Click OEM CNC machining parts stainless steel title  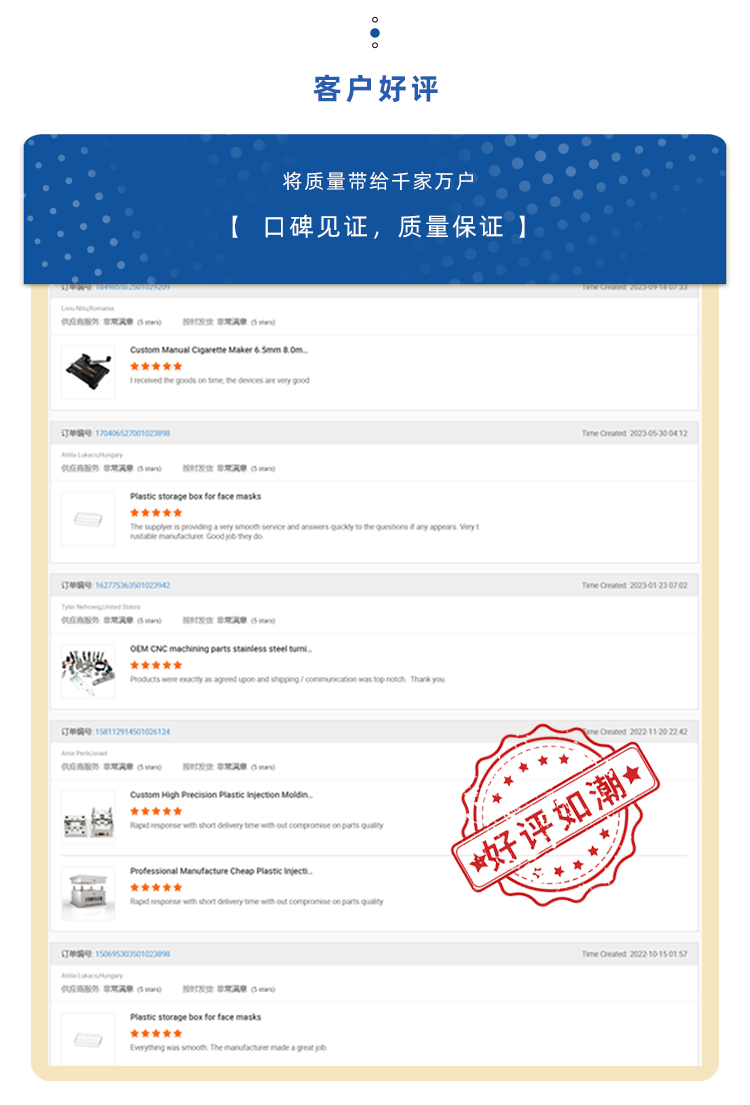pos(221,649)
